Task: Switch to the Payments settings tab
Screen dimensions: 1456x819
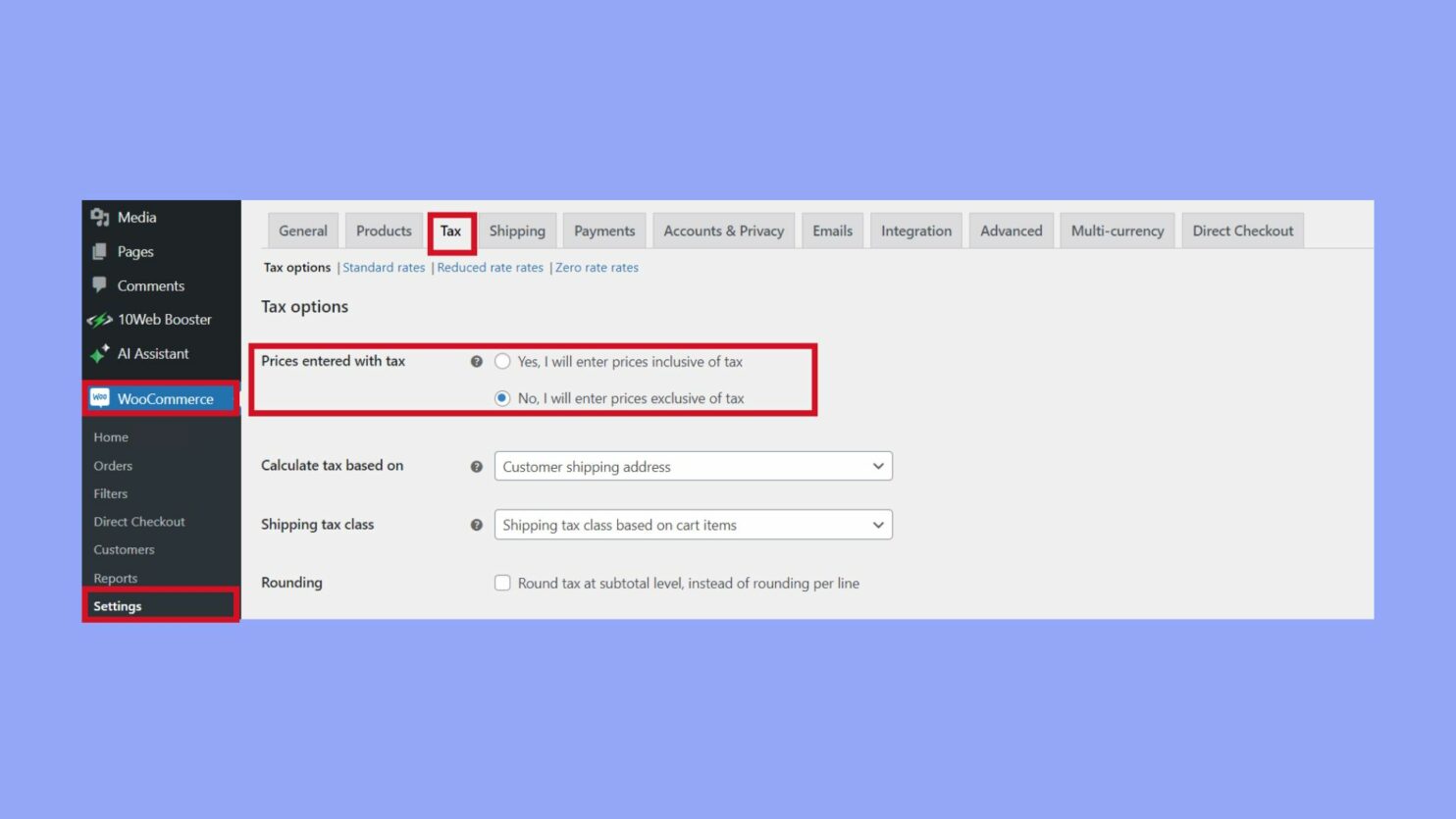Action: pos(603,230)
